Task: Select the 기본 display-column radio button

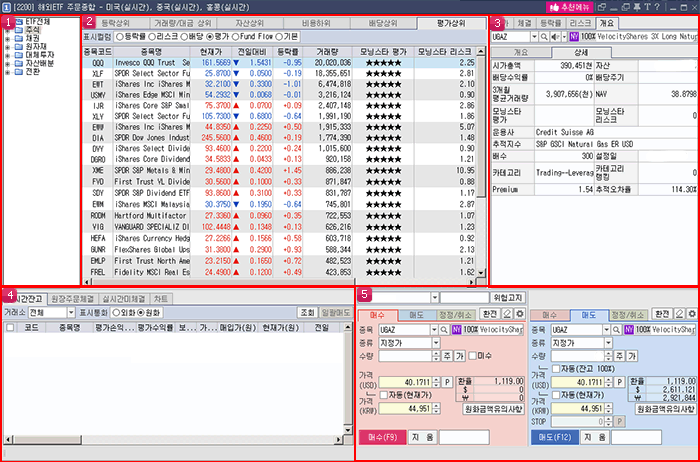Action: coord(280,37)
